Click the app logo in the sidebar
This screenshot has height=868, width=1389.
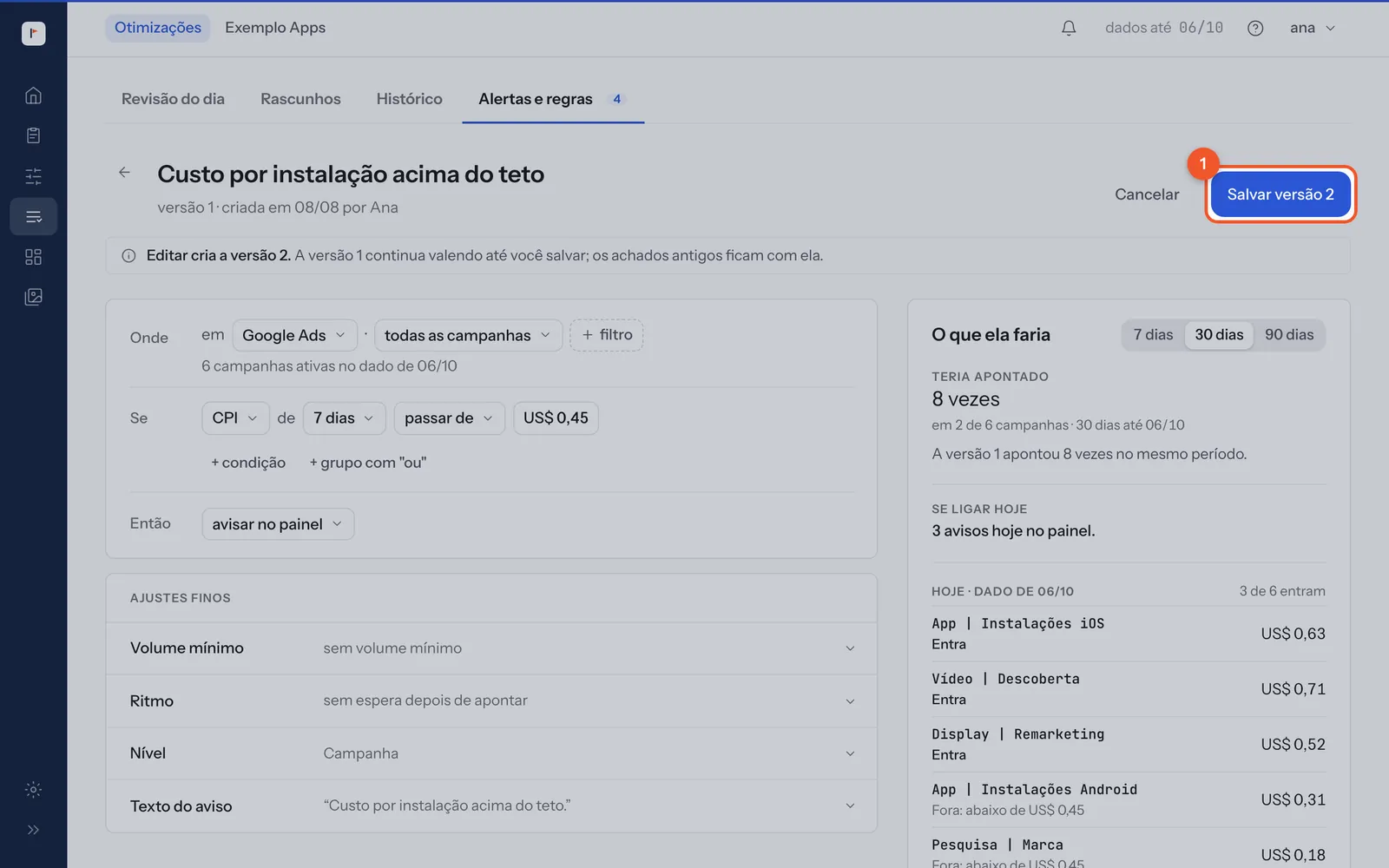pyautogui.click(x=33, y=33)
